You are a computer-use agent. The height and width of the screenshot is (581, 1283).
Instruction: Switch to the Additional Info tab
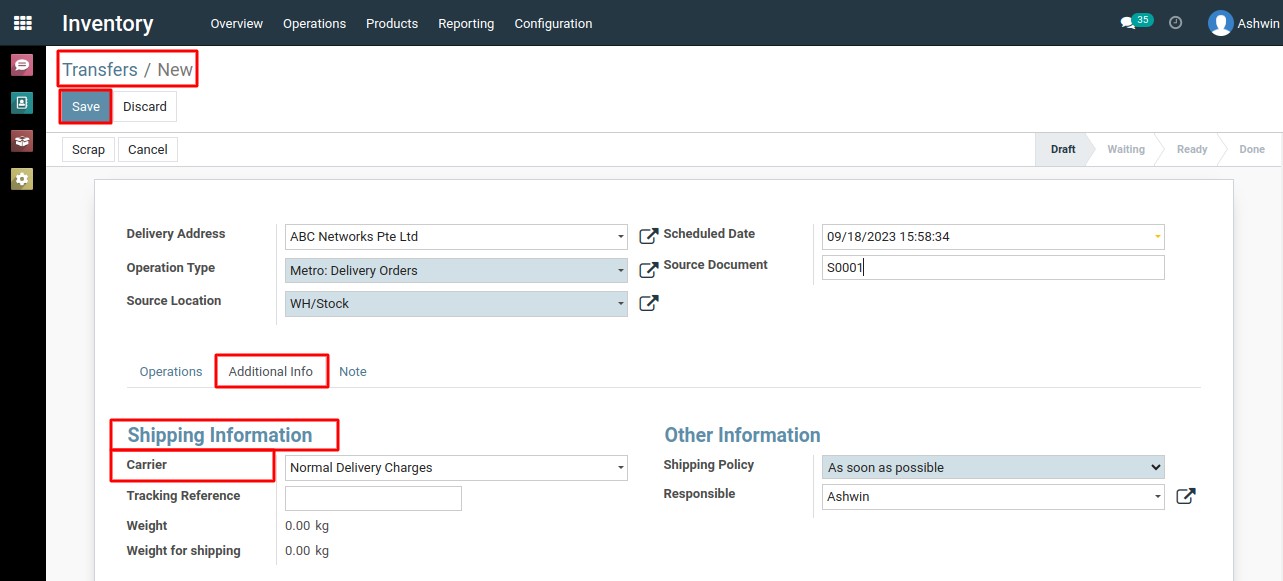coord(271,371)
